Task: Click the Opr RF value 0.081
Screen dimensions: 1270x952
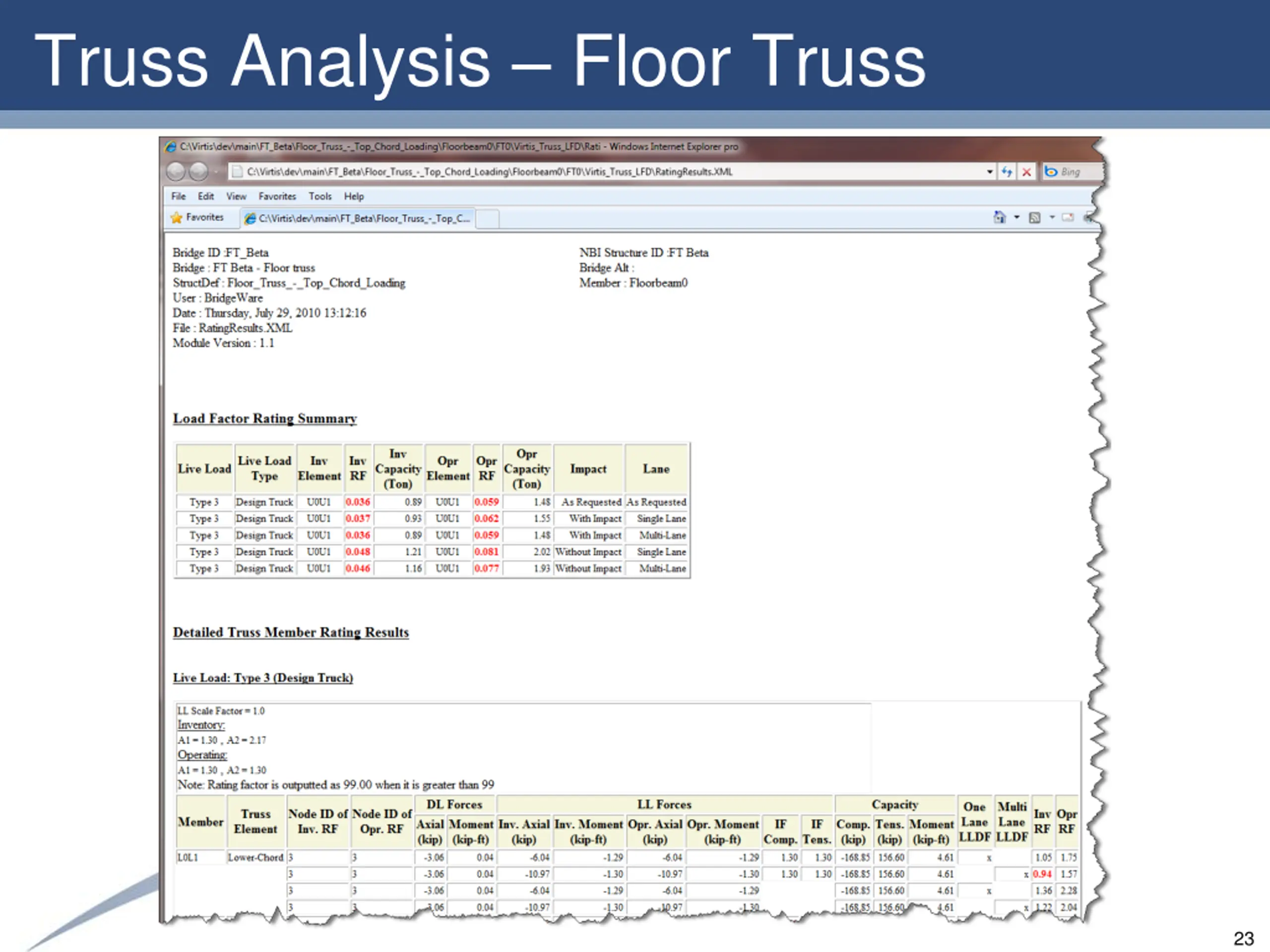Action: pyautogui.click(x=486, y=552)
